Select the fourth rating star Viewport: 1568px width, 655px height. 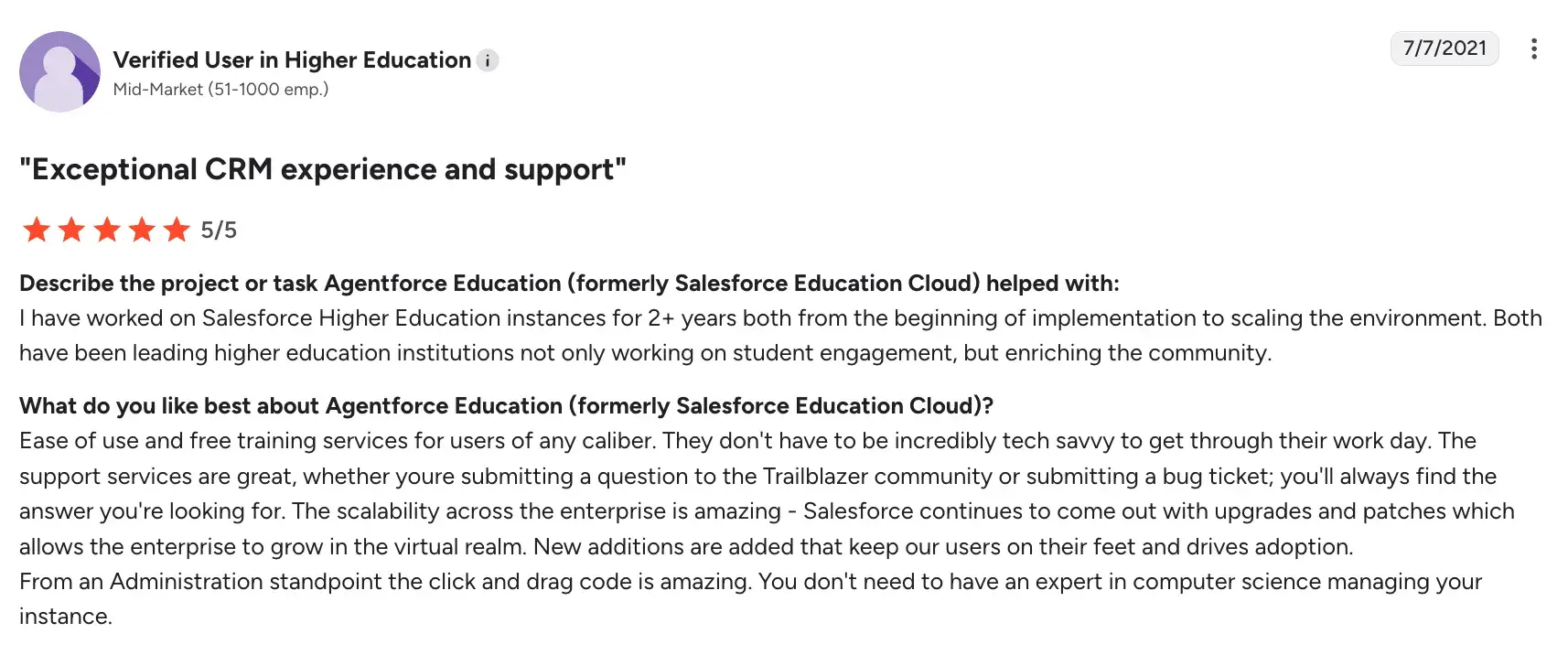click(x=142, y=231)
